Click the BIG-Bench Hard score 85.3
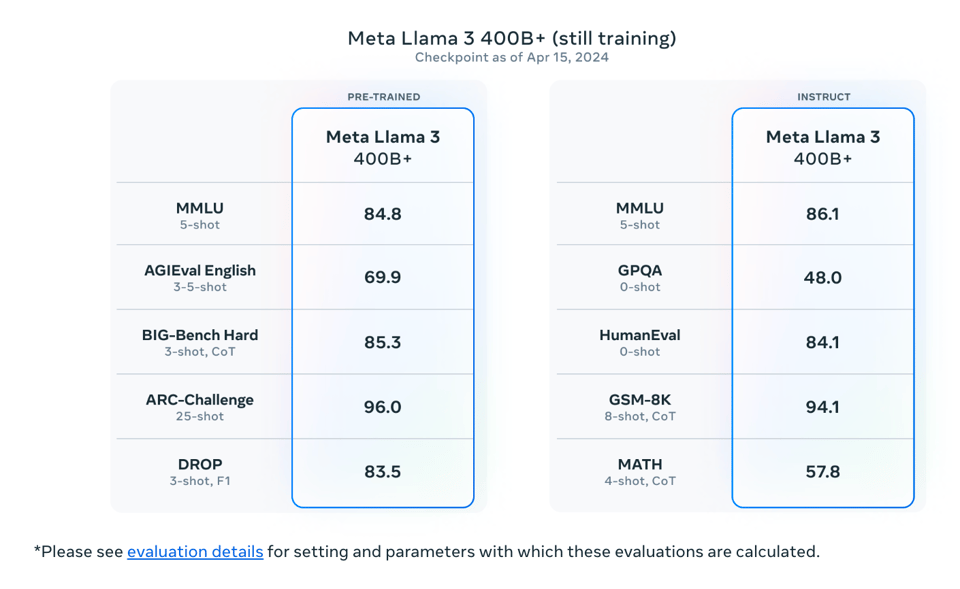 [x=383, y=342]
